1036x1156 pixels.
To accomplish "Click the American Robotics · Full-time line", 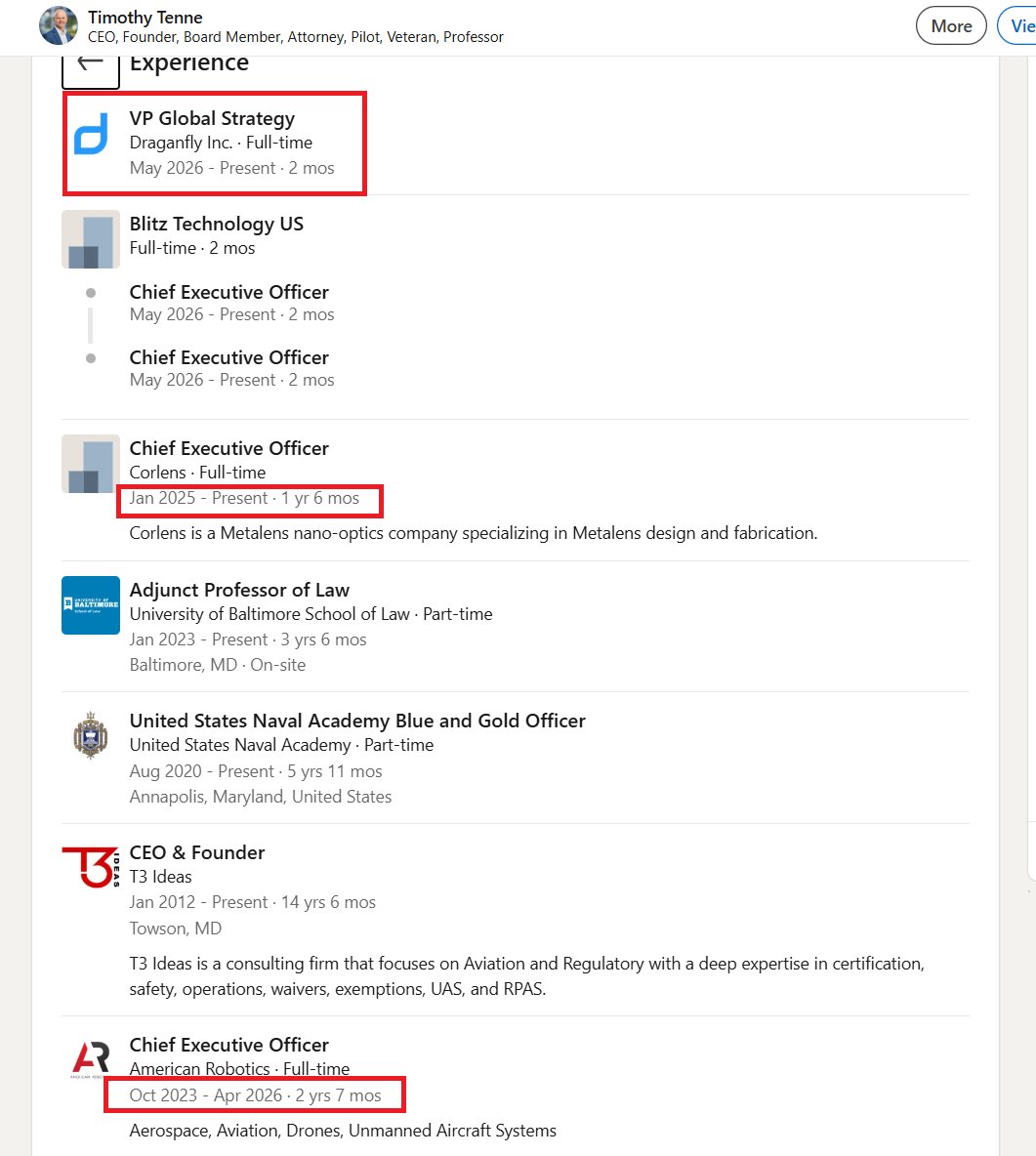I will [x=239, y=1069].
